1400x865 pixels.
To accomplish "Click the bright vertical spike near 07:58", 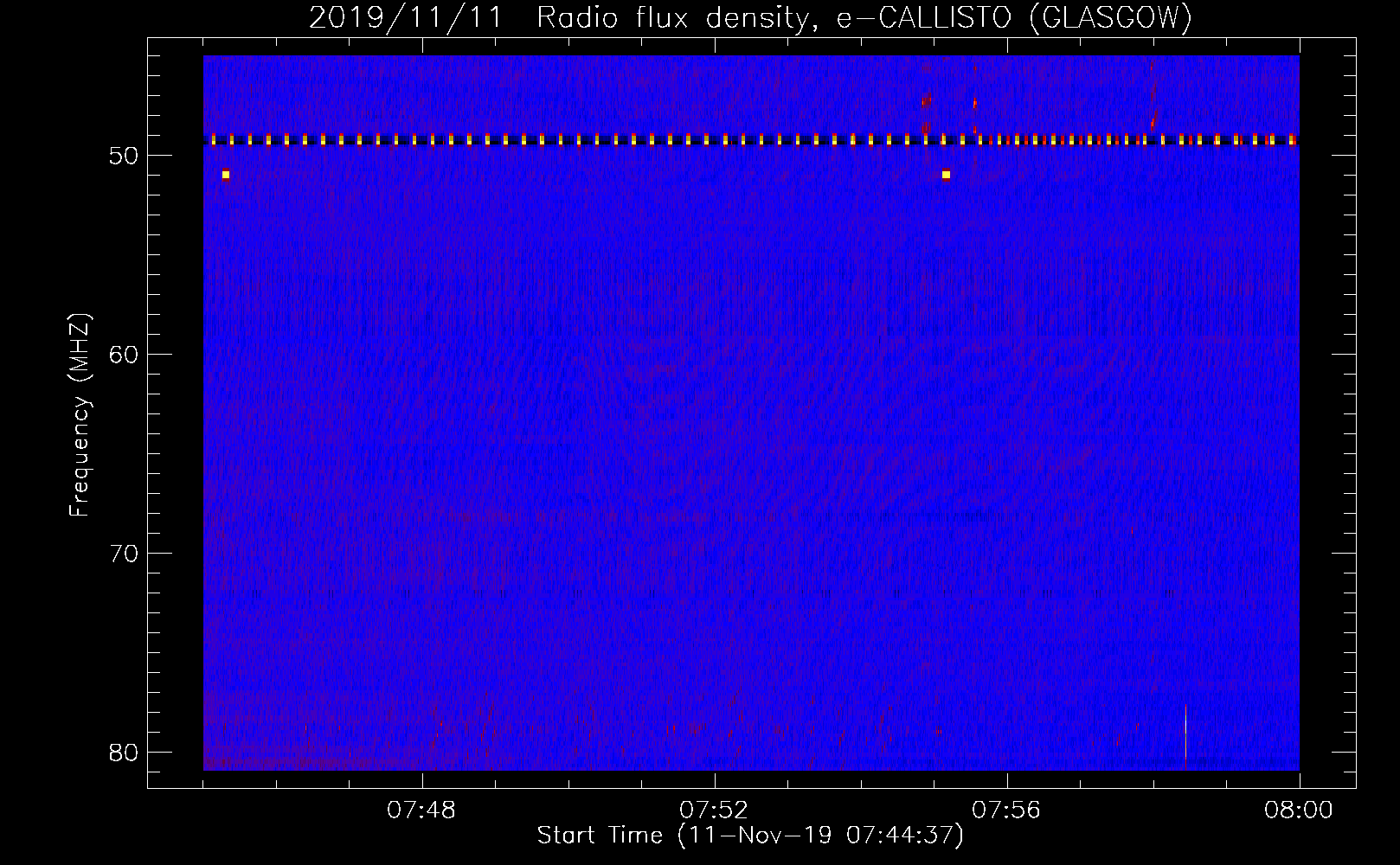I will click(1185, 736).
